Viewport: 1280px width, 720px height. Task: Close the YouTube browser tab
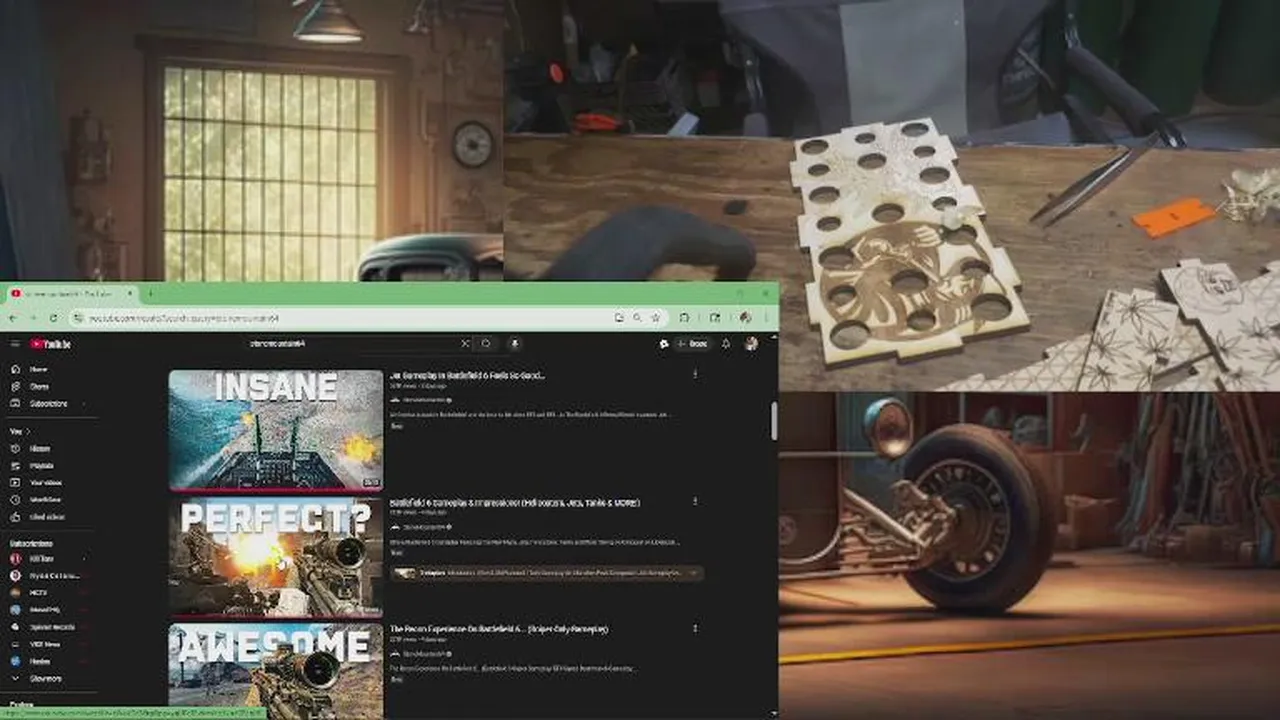130,294
